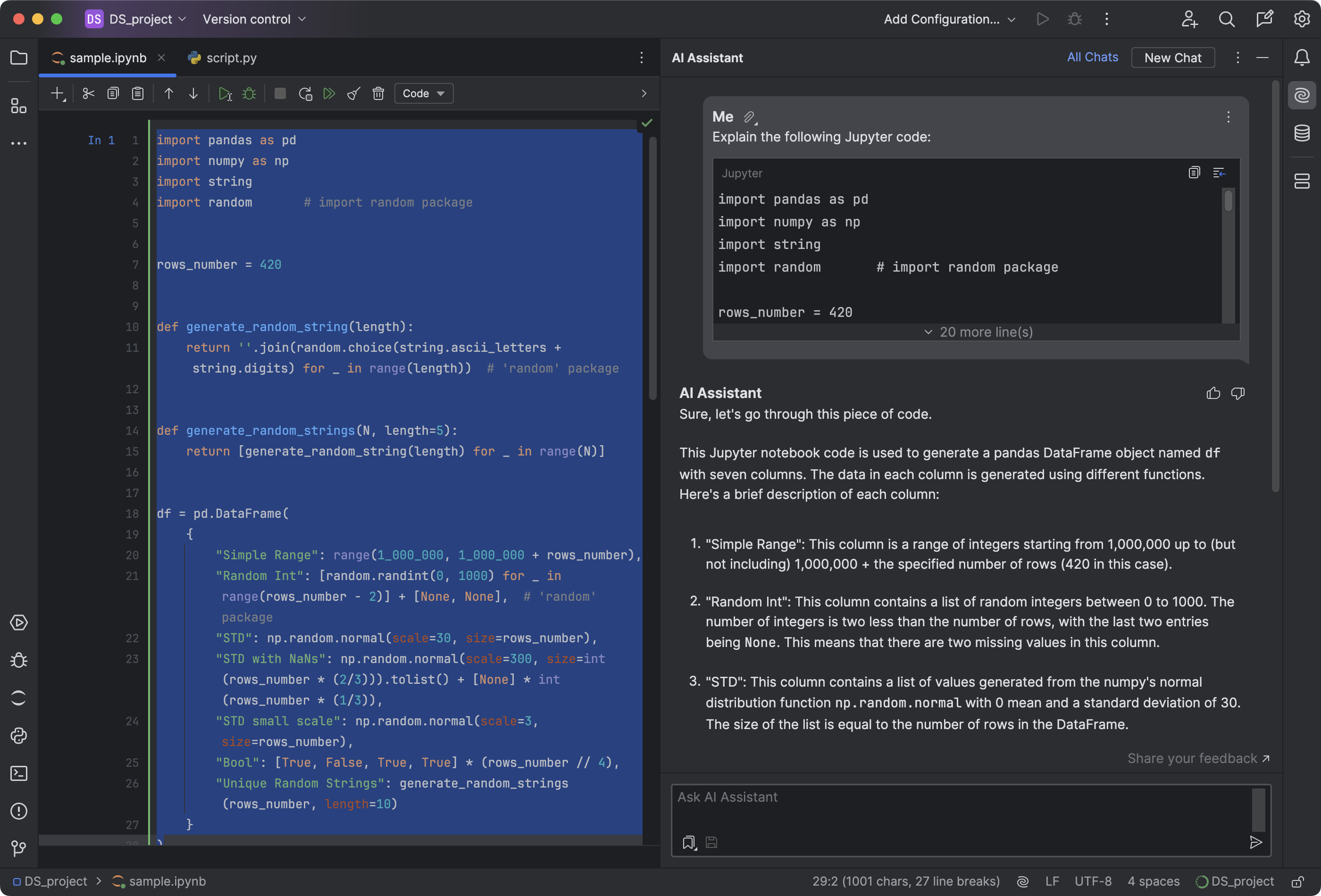Click the Cut Cell scissors icon
This screenshot has height=896, width=1321.
(88, 94)
